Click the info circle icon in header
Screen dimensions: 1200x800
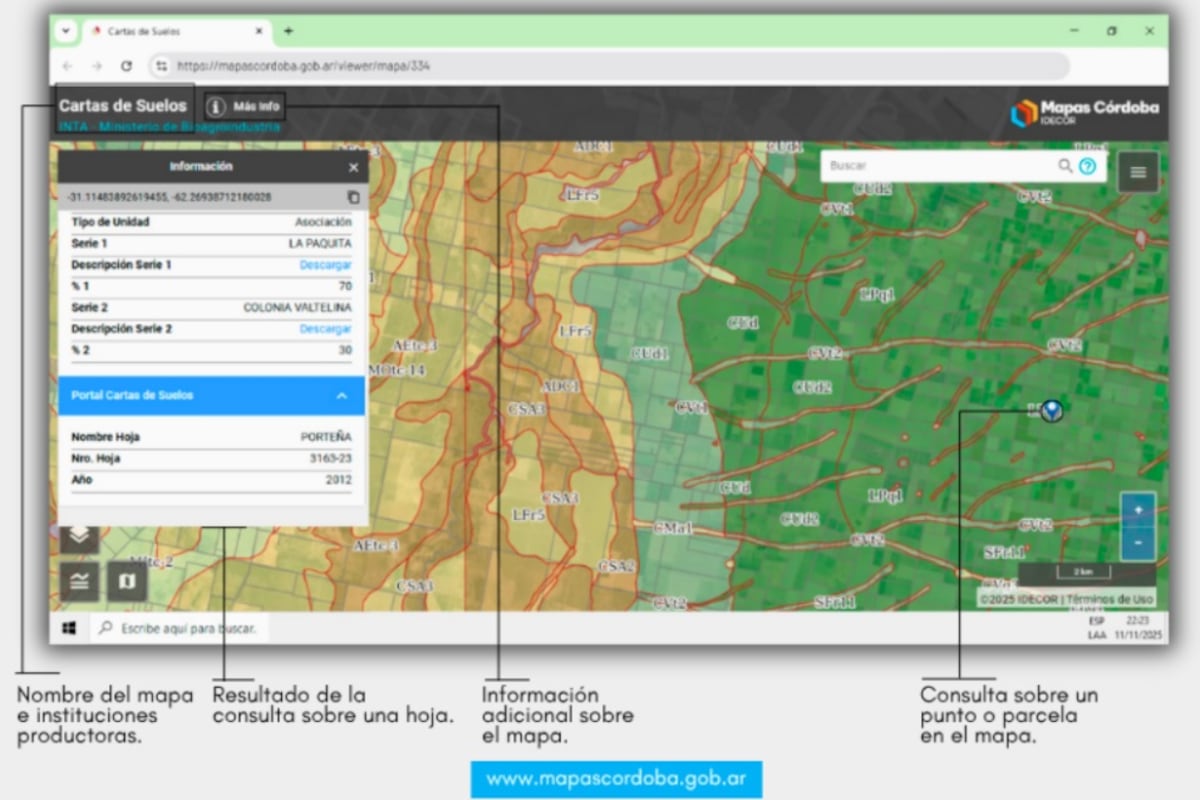click(x=216, y=106)
